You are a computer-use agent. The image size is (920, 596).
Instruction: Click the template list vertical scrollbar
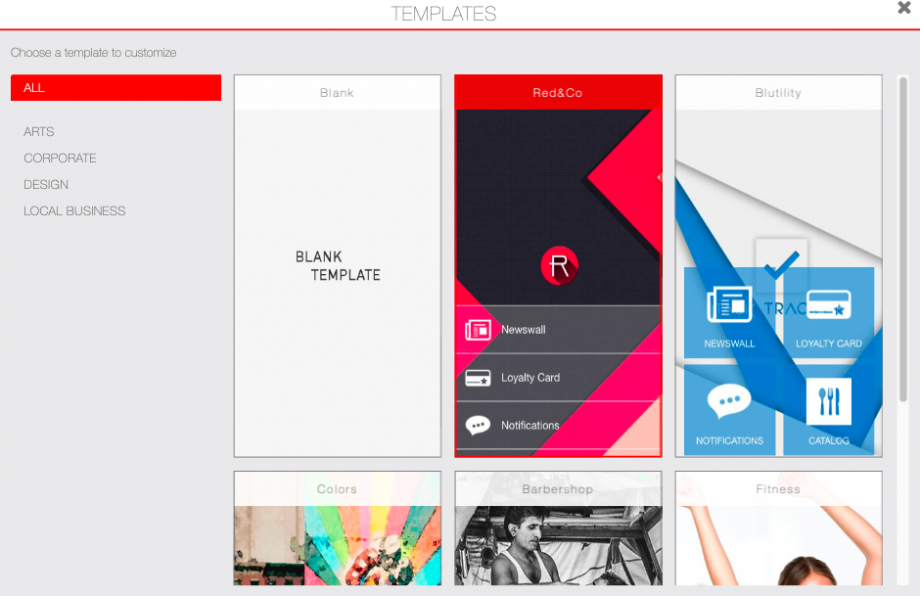click(x=903, y=240)
